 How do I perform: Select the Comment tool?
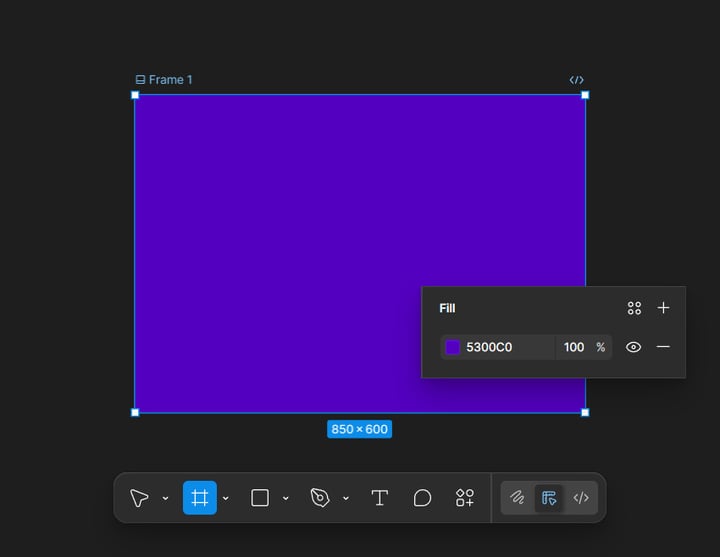(x=422, y=498)
